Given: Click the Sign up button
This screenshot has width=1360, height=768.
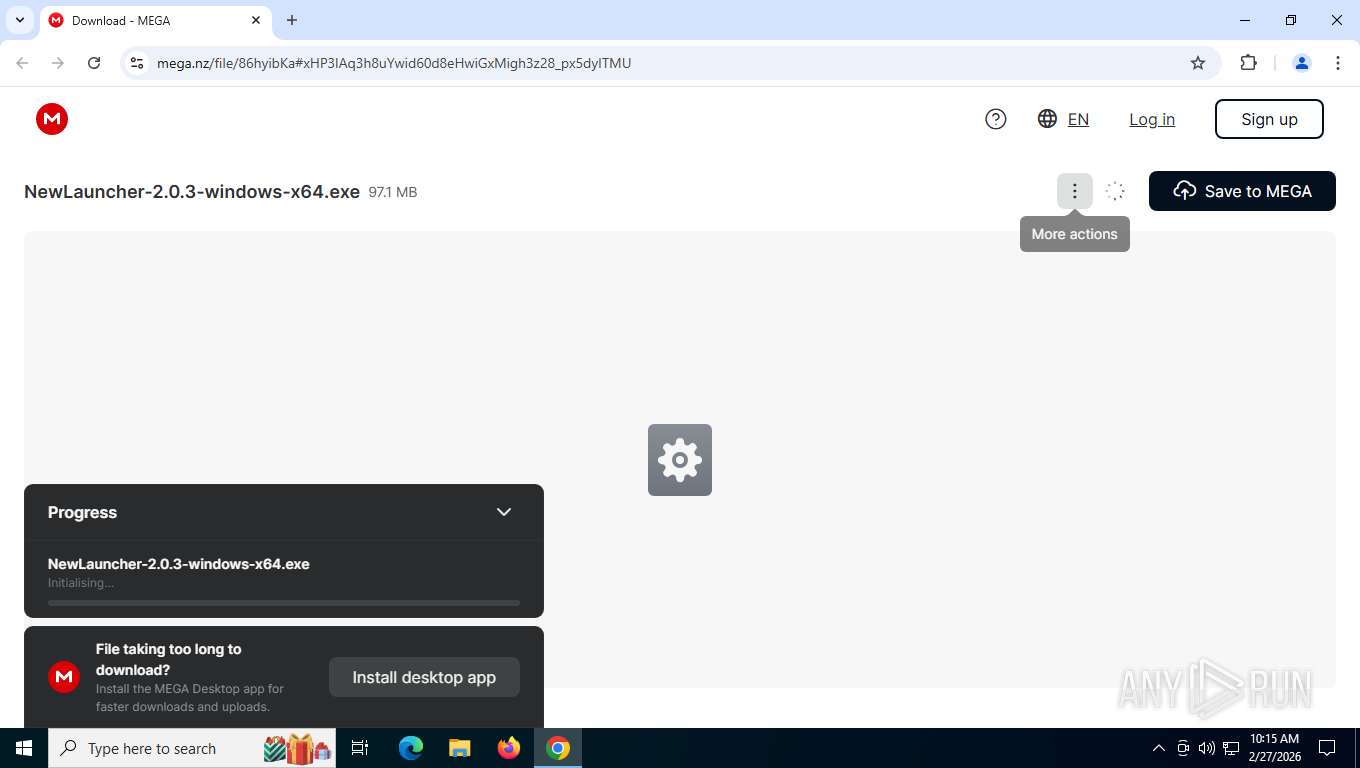Looking at the screenshot, I should [x=1269, y=119].
